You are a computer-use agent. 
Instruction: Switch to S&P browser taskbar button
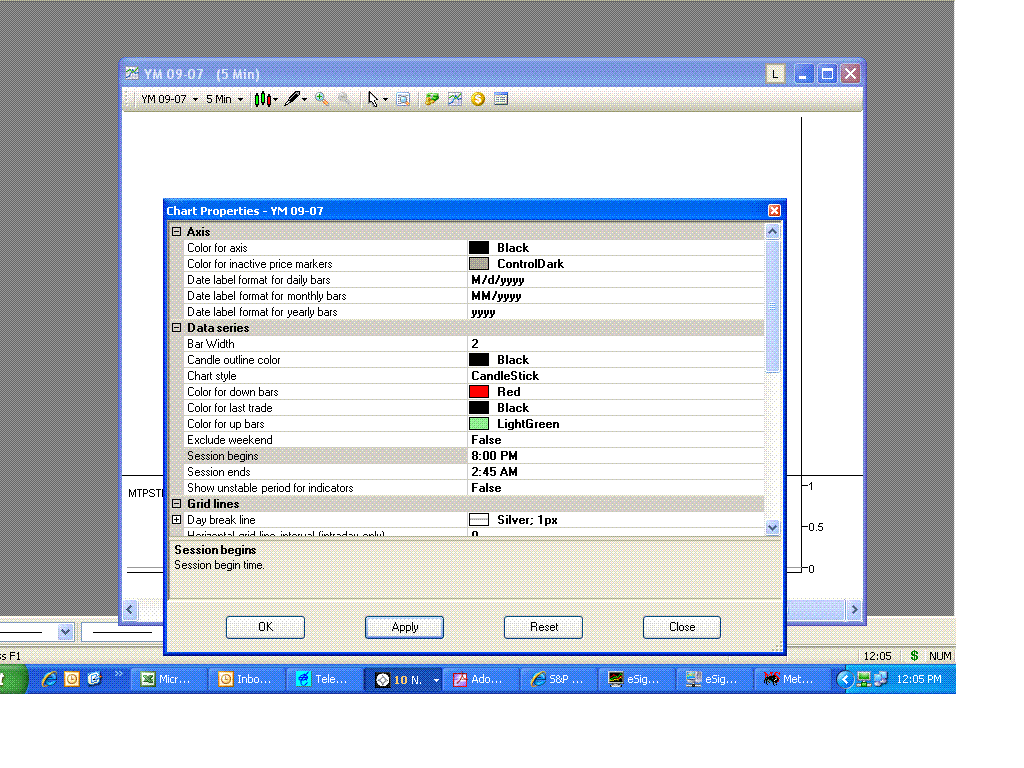pyautogui.click(x=559, y=679)
